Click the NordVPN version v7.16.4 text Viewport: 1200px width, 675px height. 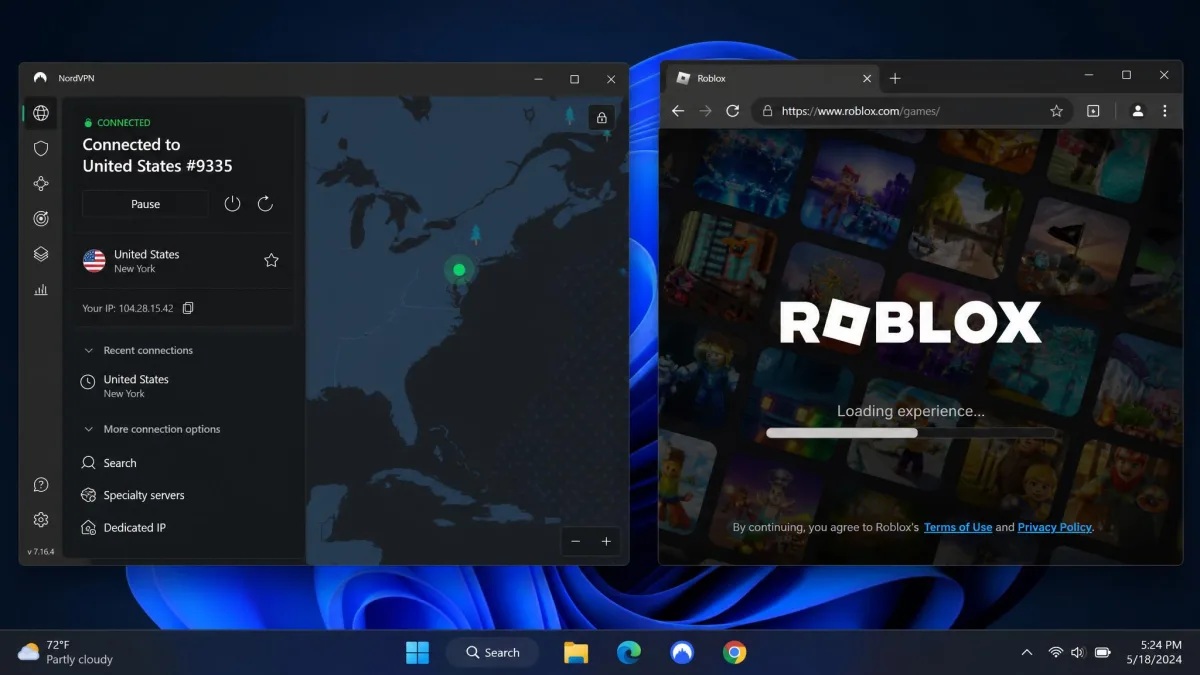41,552
